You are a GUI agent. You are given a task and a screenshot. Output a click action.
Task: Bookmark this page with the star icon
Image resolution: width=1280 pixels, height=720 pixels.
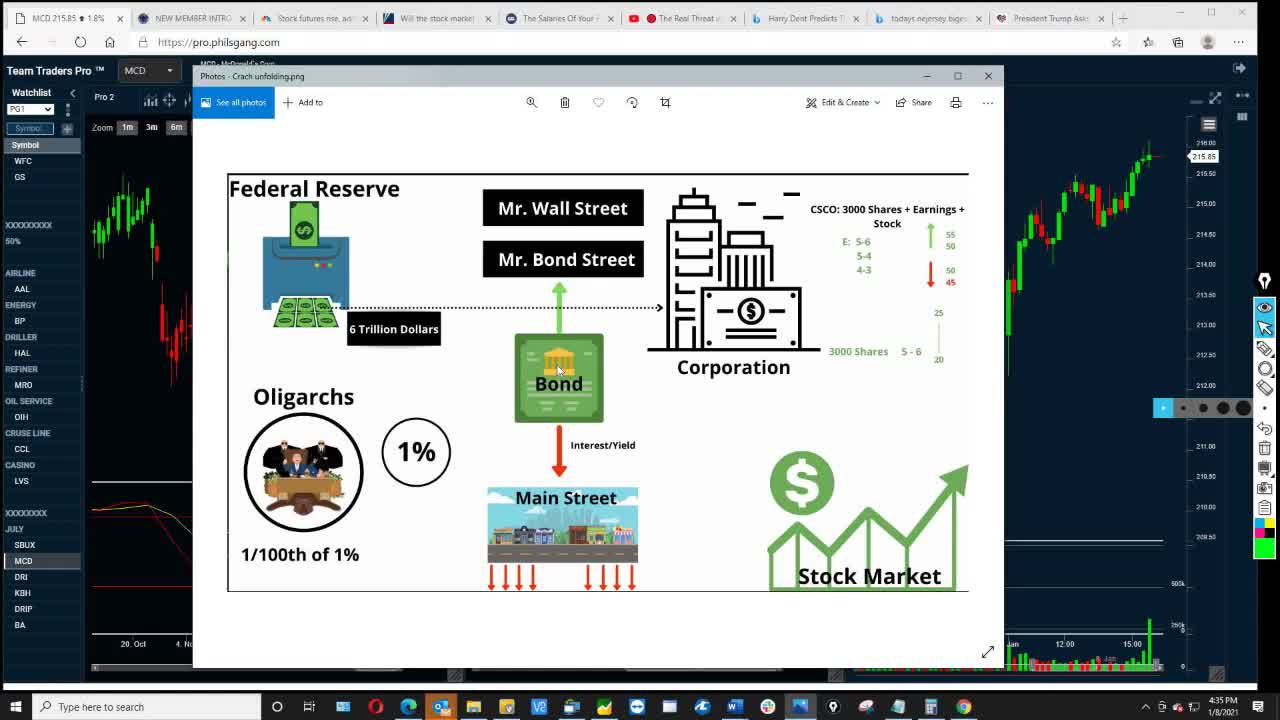click(x=1116, y=42)
